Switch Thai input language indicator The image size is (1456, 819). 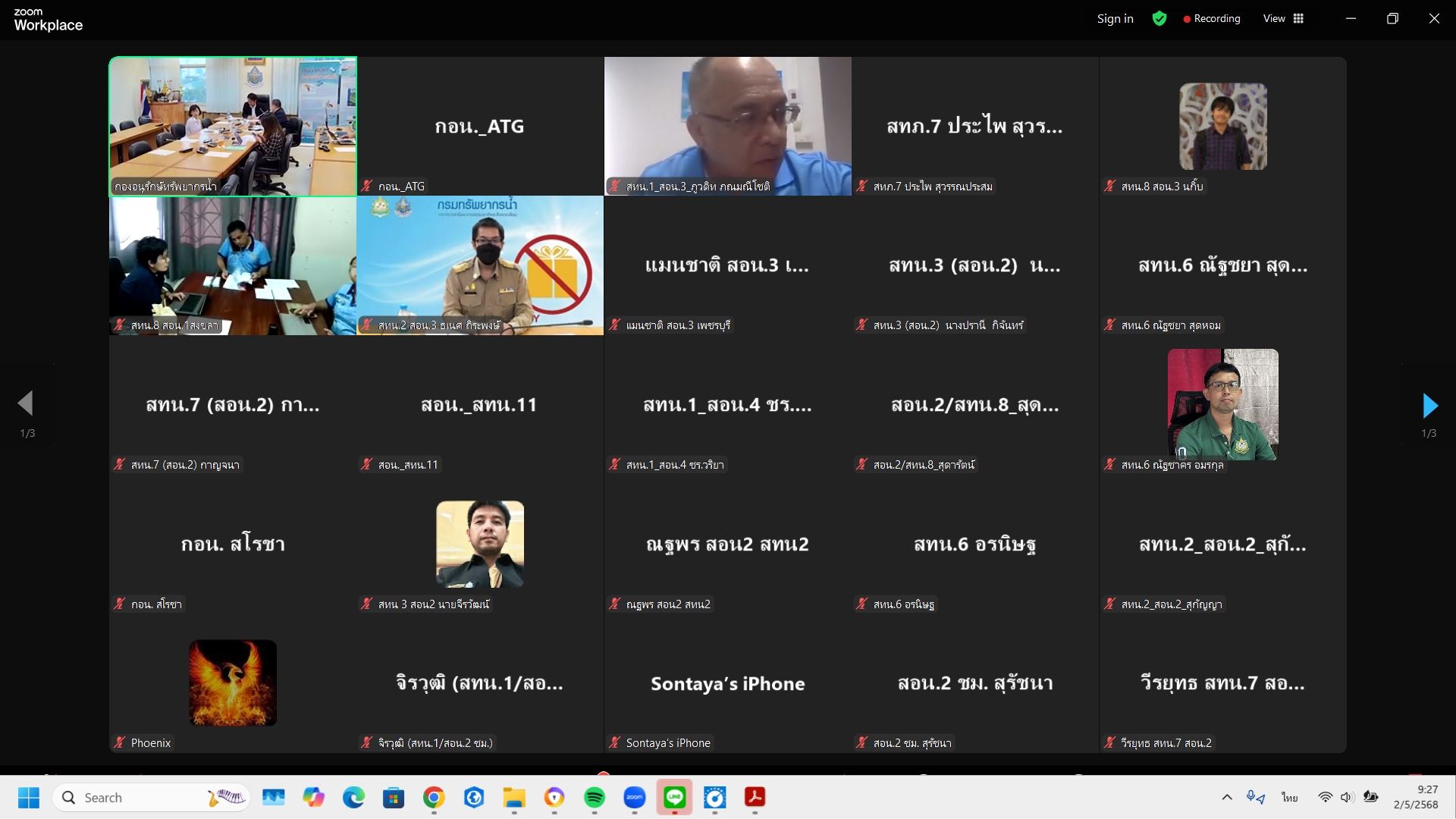pos(1289,798)
